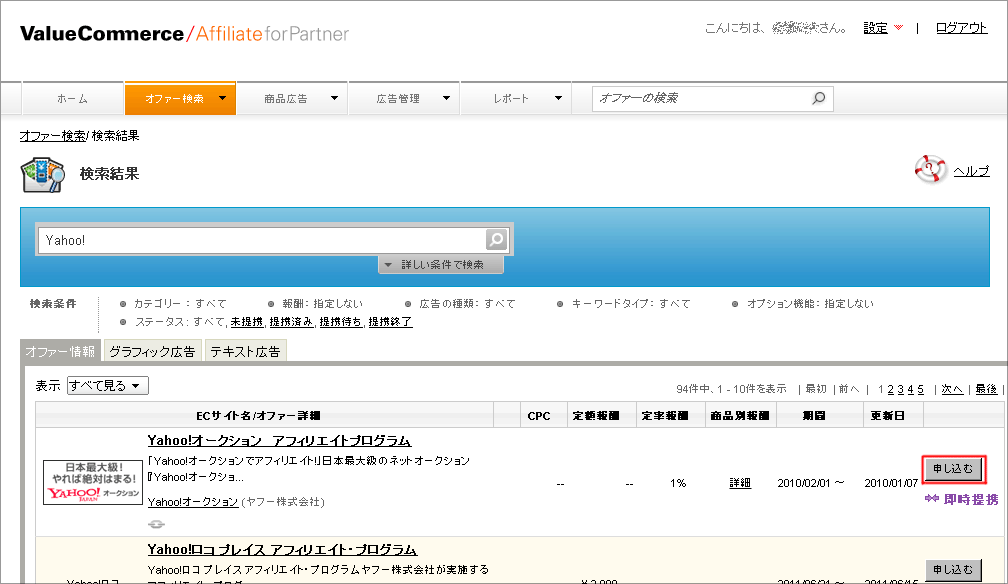Click the オファー検索 breadcrumb link
Screen dimensions: 1008x584
pyautogui.click(x=52, y=136)
